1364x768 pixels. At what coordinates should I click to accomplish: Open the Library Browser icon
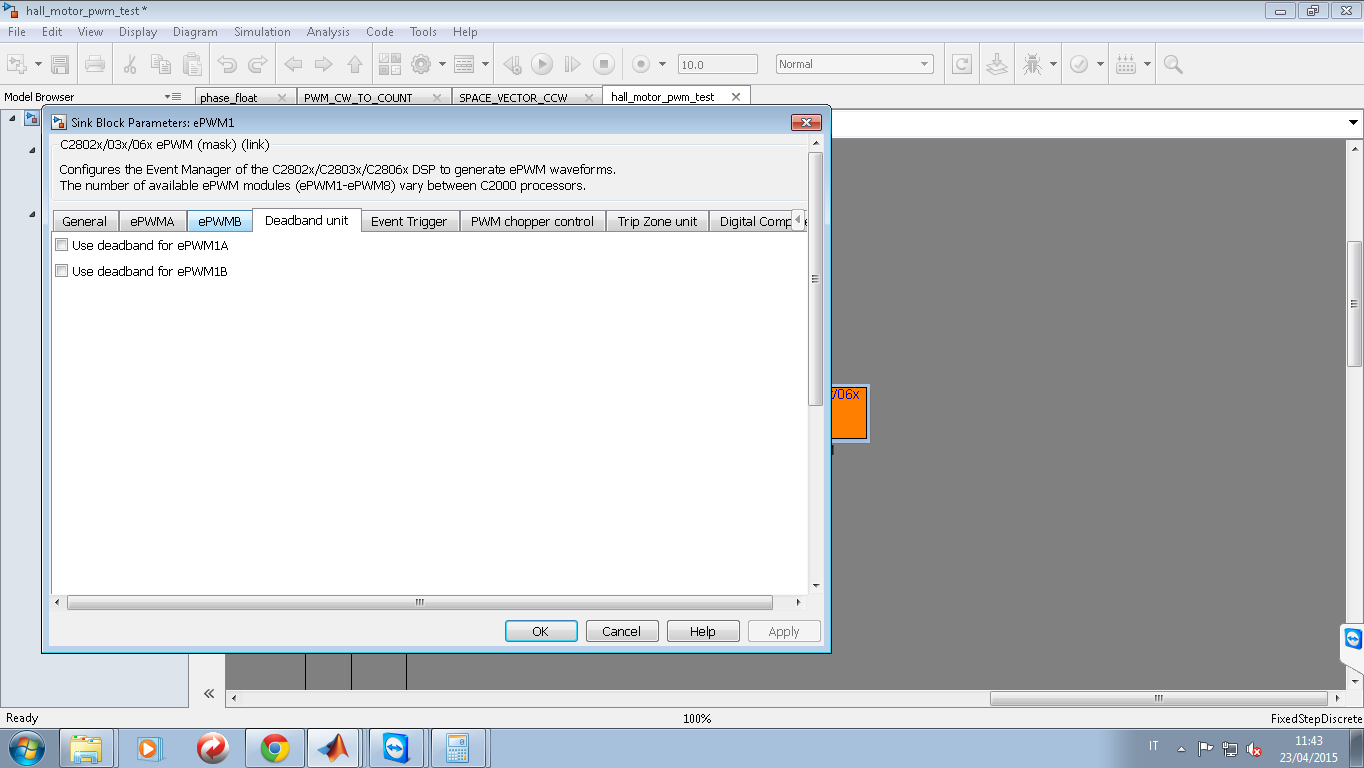(390, 64)
